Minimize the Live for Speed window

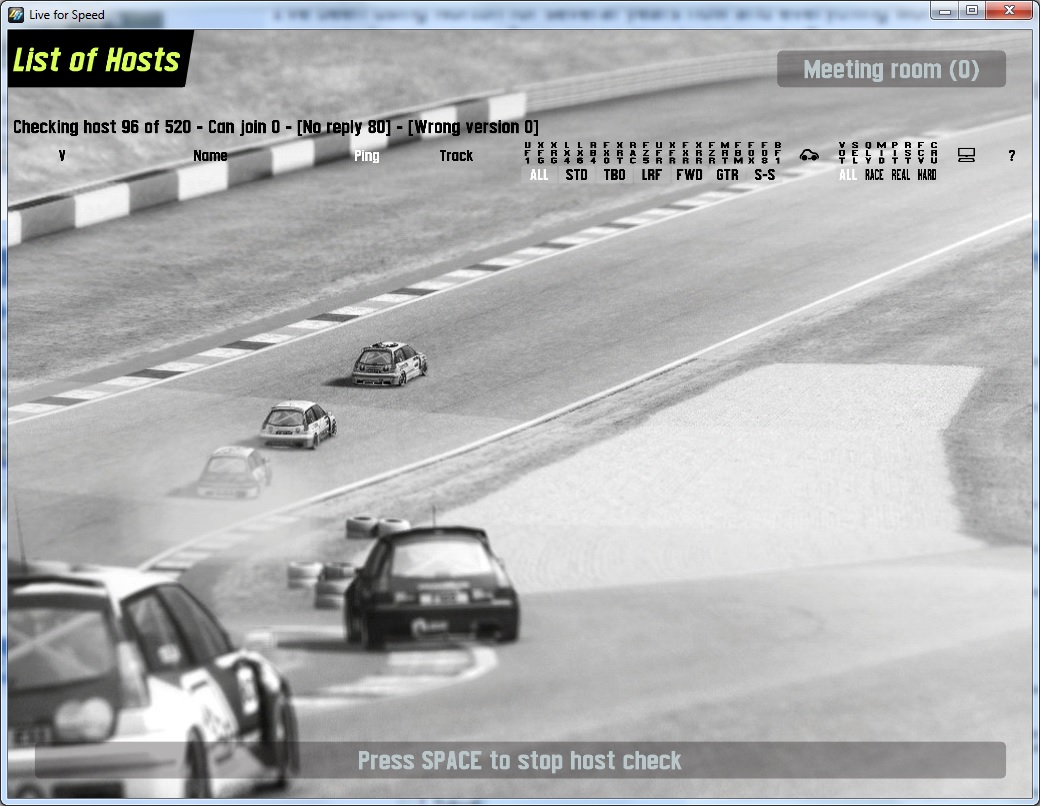click(x=944, y=11)
